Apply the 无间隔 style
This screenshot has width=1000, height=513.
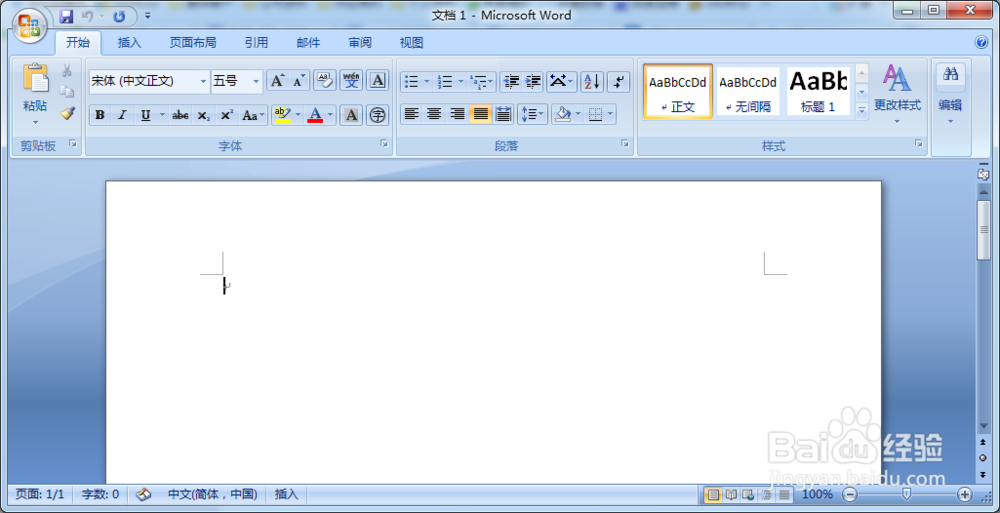click(748, 91)
